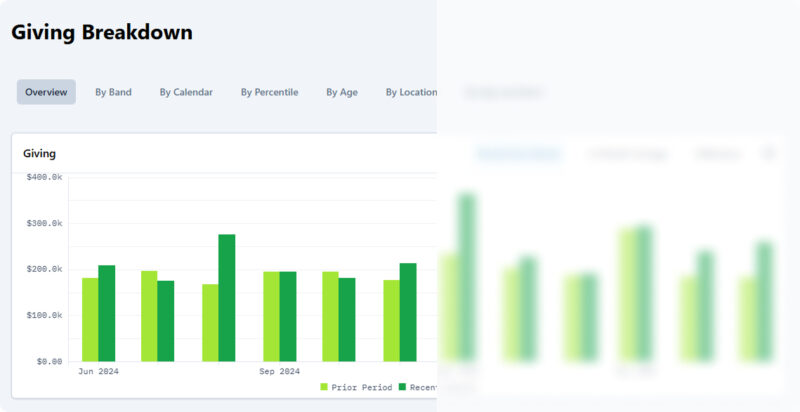Click the Sep 2024 dark green bar
The width and height of the screenshot is (800, 412).
(288, 316)
